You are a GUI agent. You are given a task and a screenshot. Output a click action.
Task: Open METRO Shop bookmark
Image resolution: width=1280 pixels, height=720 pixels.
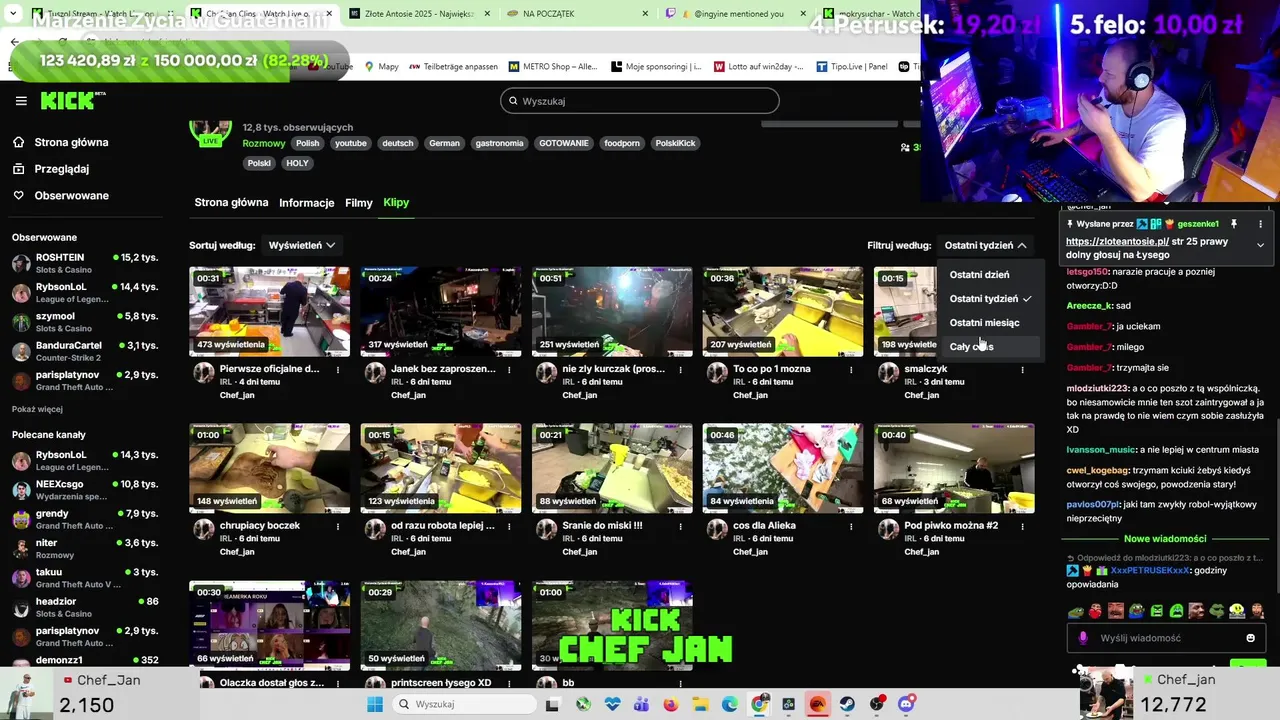pos(552,67)
